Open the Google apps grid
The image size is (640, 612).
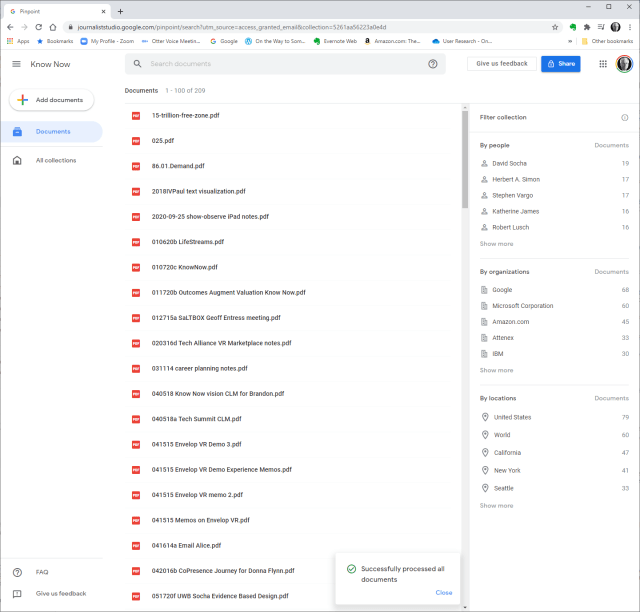point(602,64)
